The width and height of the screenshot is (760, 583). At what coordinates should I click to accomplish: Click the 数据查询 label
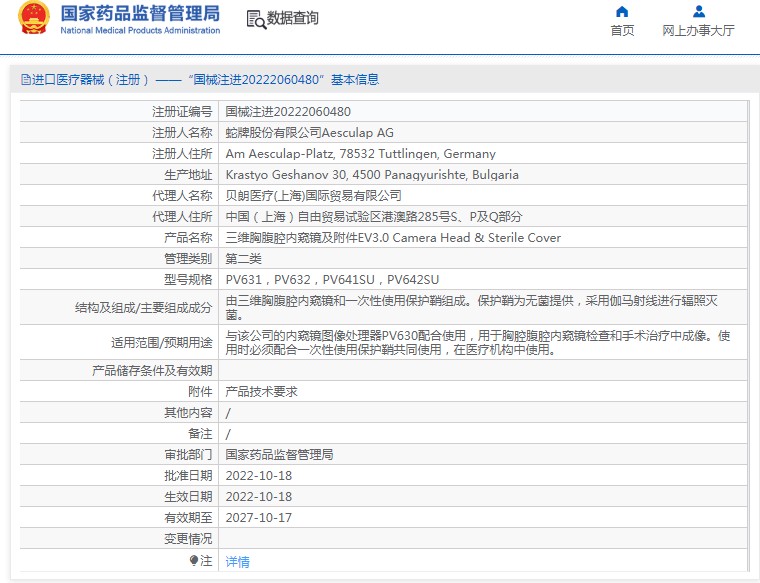click(293, 18)
